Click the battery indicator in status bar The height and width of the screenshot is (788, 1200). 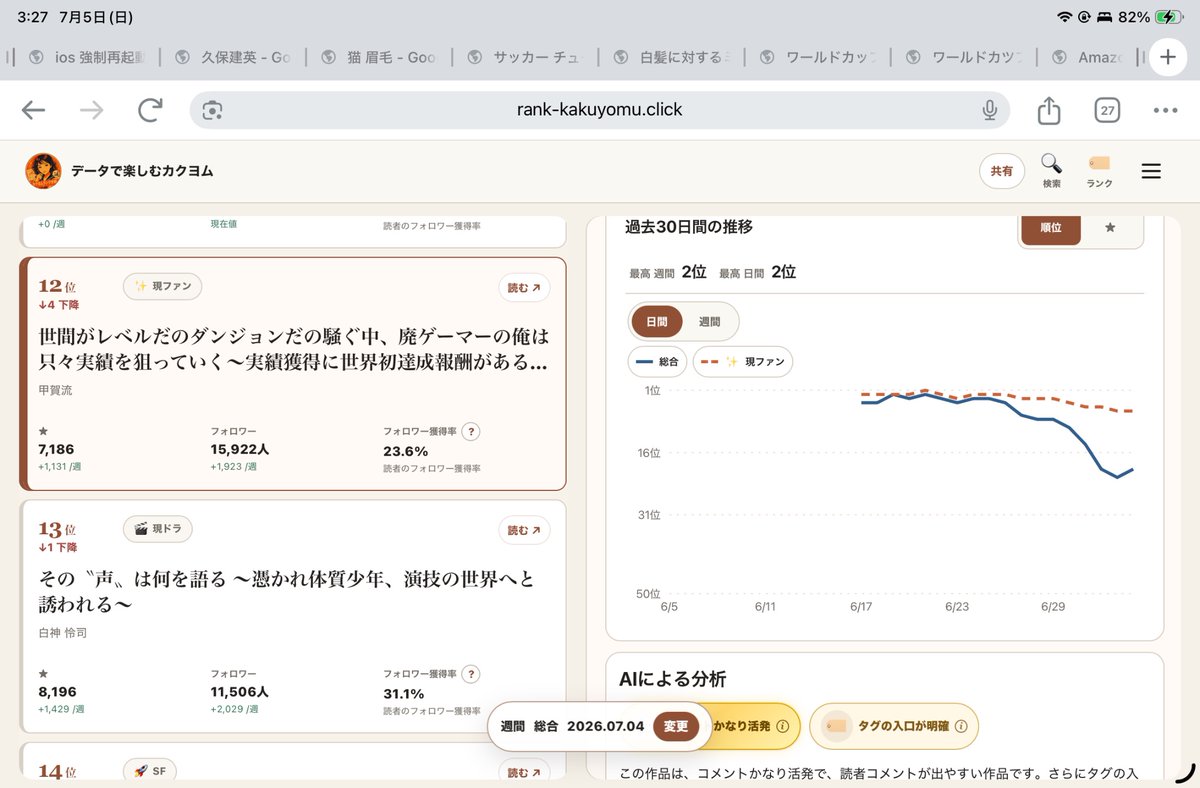(x=1169, y=17)
